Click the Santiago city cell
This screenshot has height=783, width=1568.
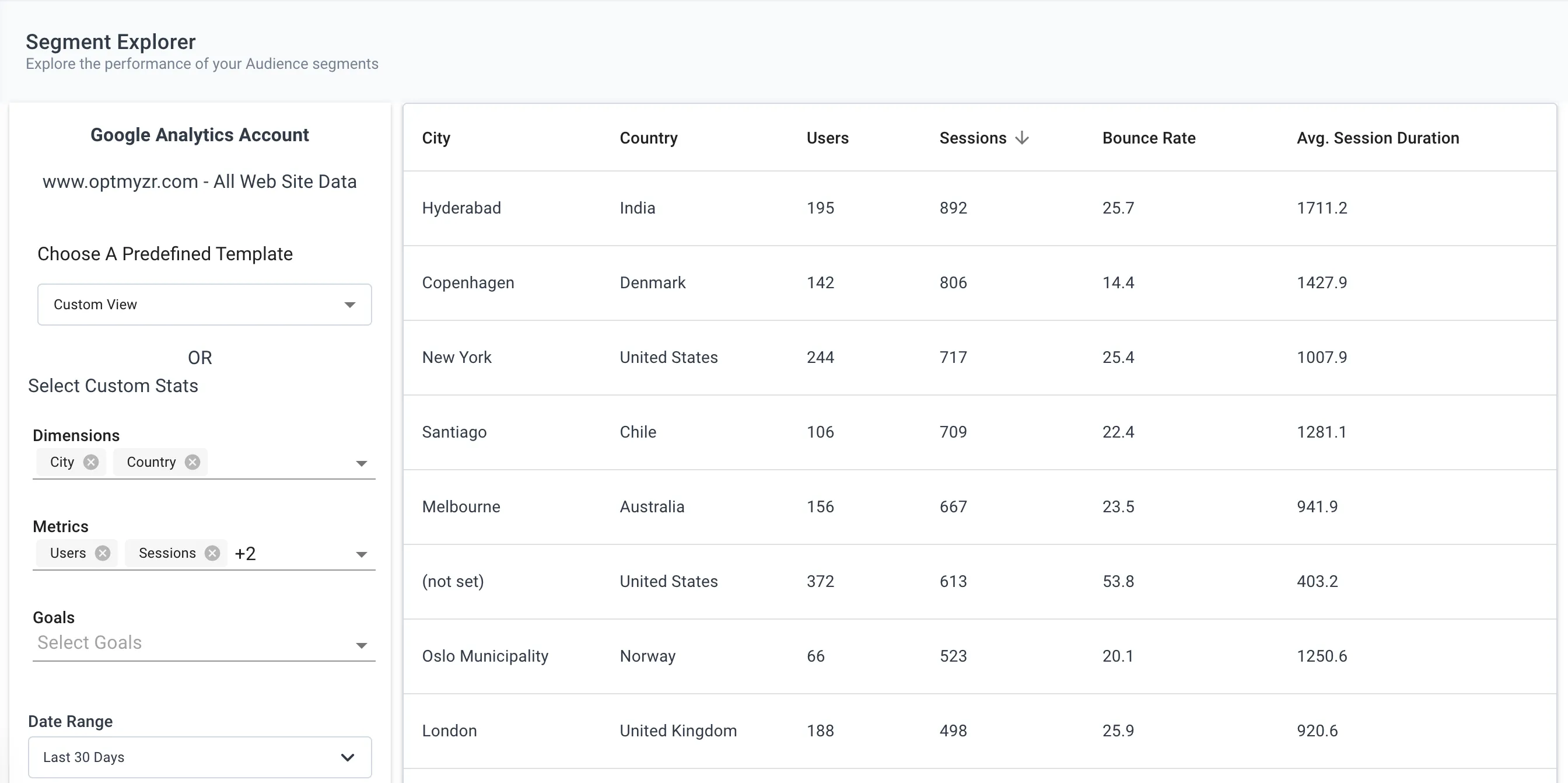pyautogui.click(x=454, y=432)
